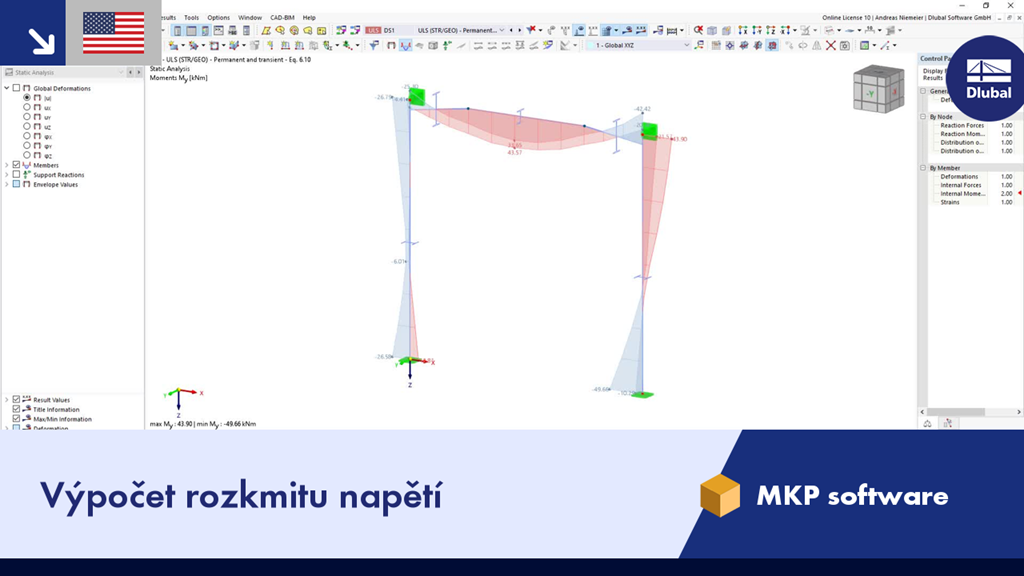Click the new node star icon
This screenshot has height=576, width=1024.
[x=173, y=45]
